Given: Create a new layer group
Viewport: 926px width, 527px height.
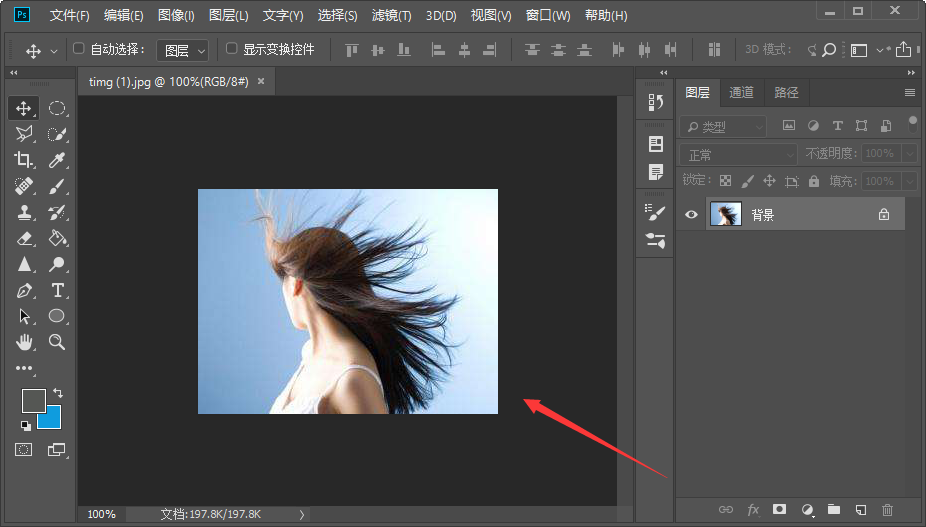Looking at the screenshot, I should [834, 509].
